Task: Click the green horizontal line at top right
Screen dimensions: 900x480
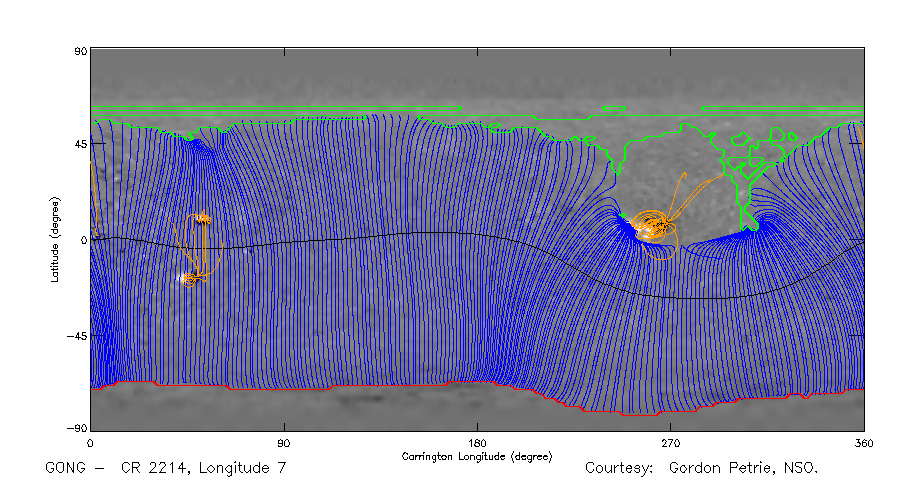Action: [x=782, y=108]
